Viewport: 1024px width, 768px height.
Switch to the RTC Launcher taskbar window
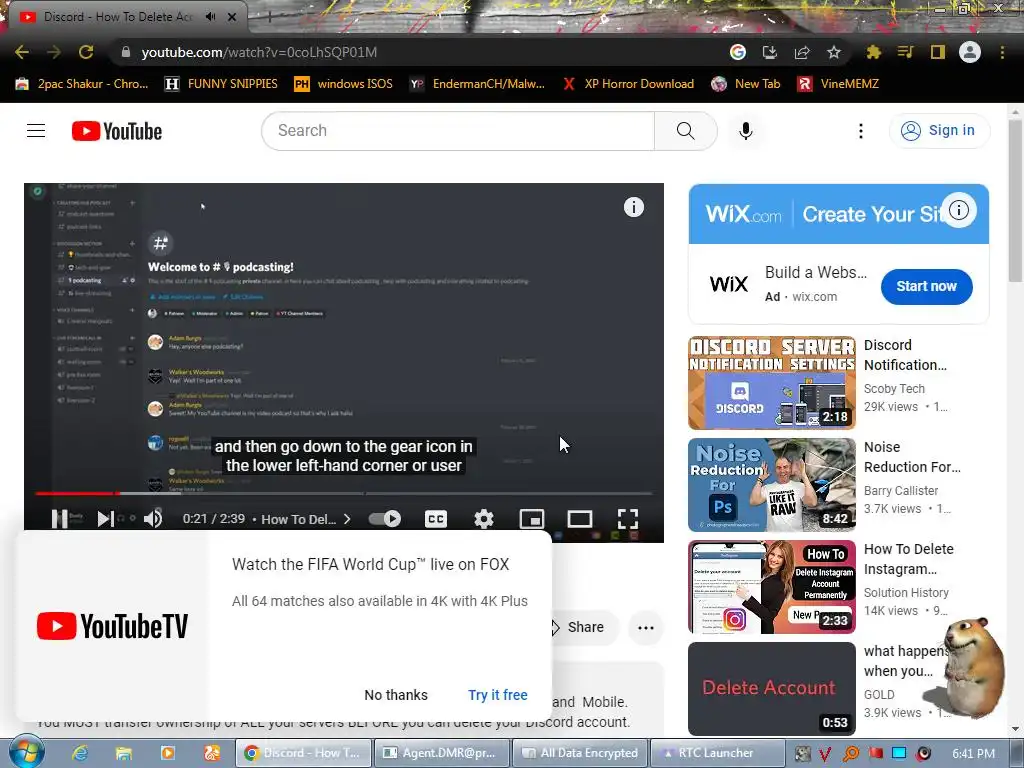[x=717, y=753]
